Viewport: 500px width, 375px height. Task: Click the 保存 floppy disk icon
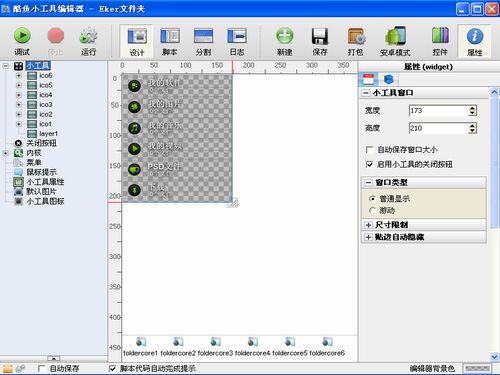click(320, 36)
